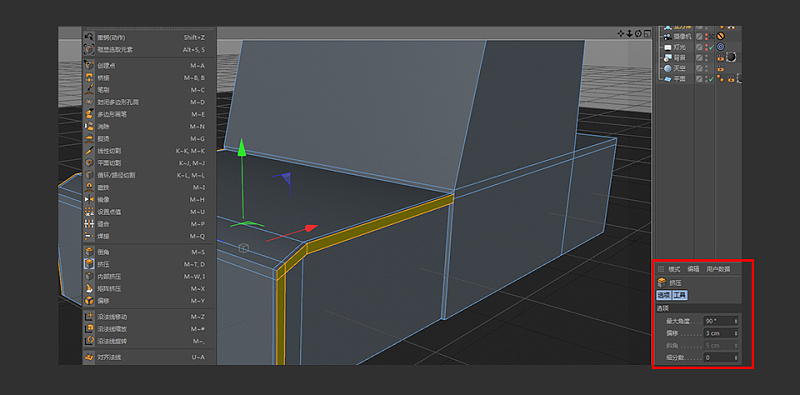Viewport: 800px width, 395px height.
Task: Pick the 内部挤压 inner extrude icon
Action: tap(89, 277)
